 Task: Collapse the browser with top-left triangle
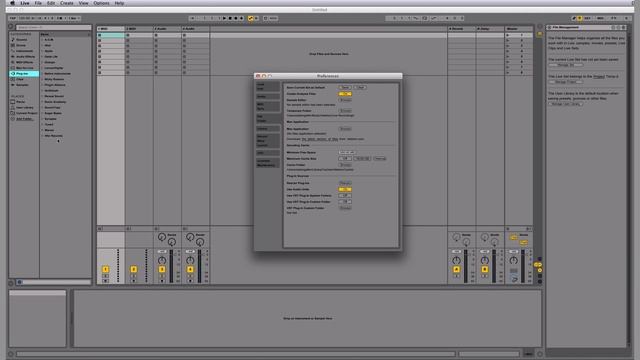(x=11, y=27)
